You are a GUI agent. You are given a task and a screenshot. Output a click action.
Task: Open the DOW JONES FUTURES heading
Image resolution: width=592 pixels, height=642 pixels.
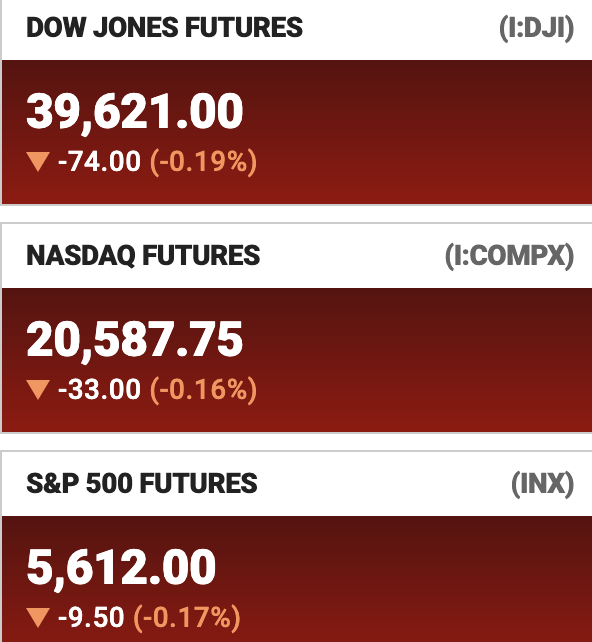pyautogui.click(x=164, y=28)
